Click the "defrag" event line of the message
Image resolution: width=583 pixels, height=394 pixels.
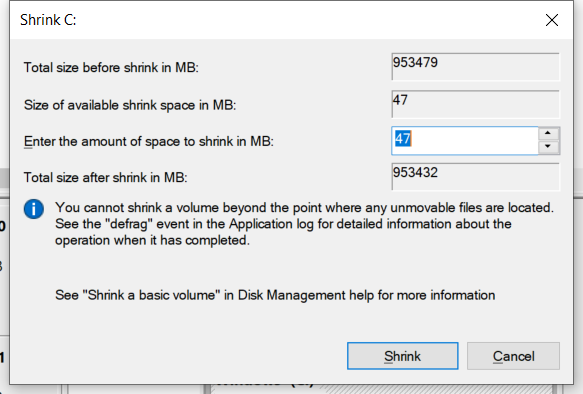pyautogui.click(x=283, y=224)
